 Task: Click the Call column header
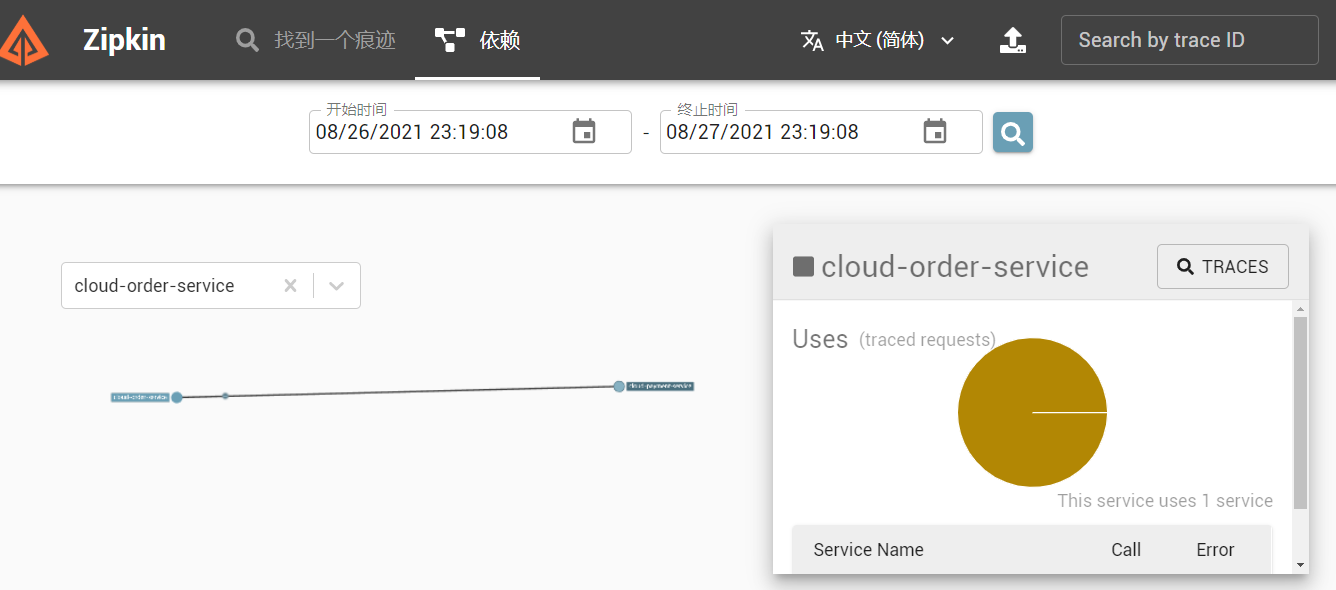point(1126,550)
